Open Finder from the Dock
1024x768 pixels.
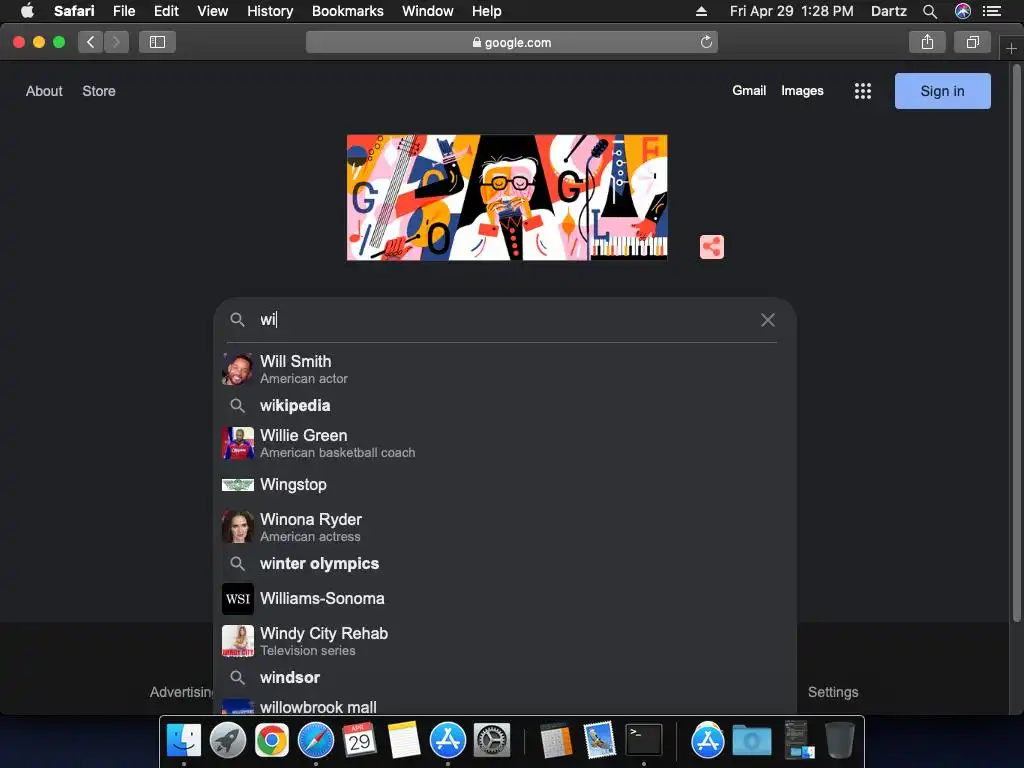tap(184, 740)
